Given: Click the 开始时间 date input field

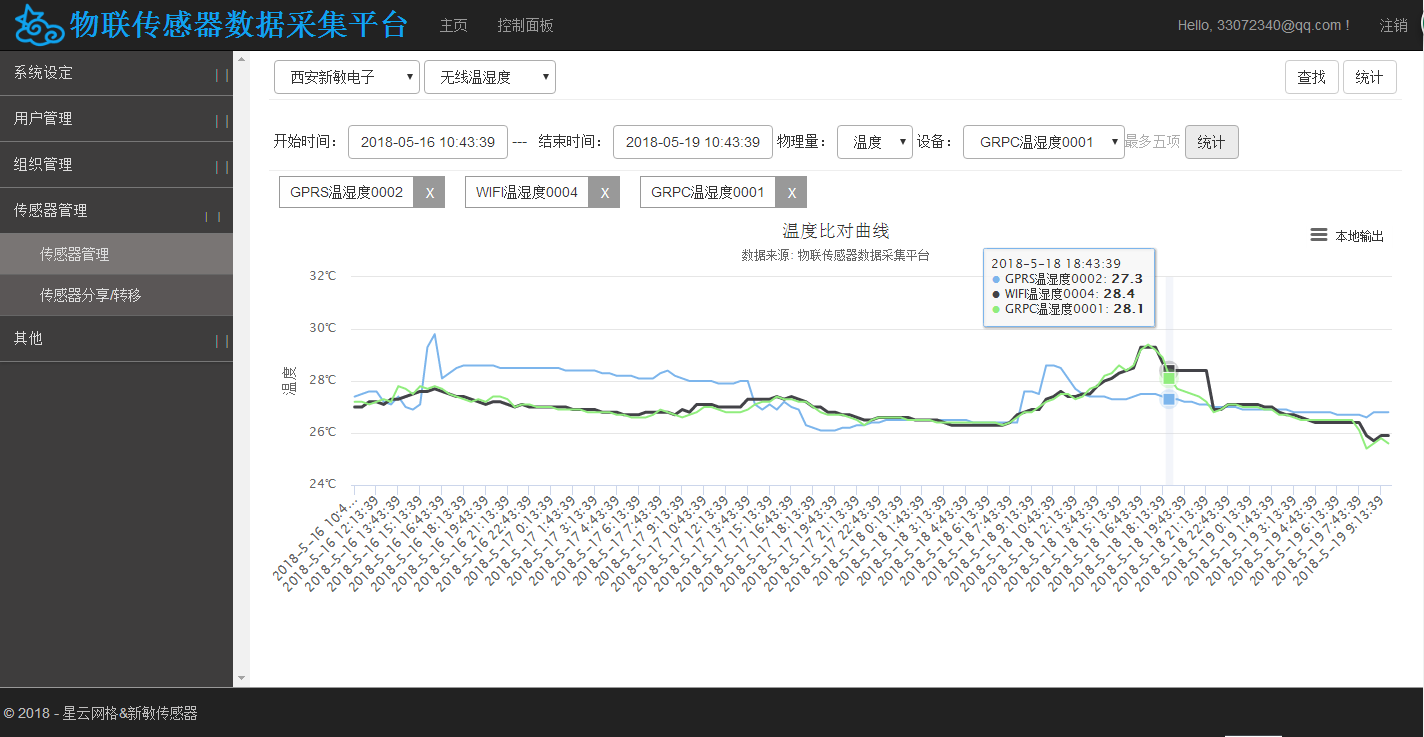Looking at the screenshot, I should pos(427,142).
